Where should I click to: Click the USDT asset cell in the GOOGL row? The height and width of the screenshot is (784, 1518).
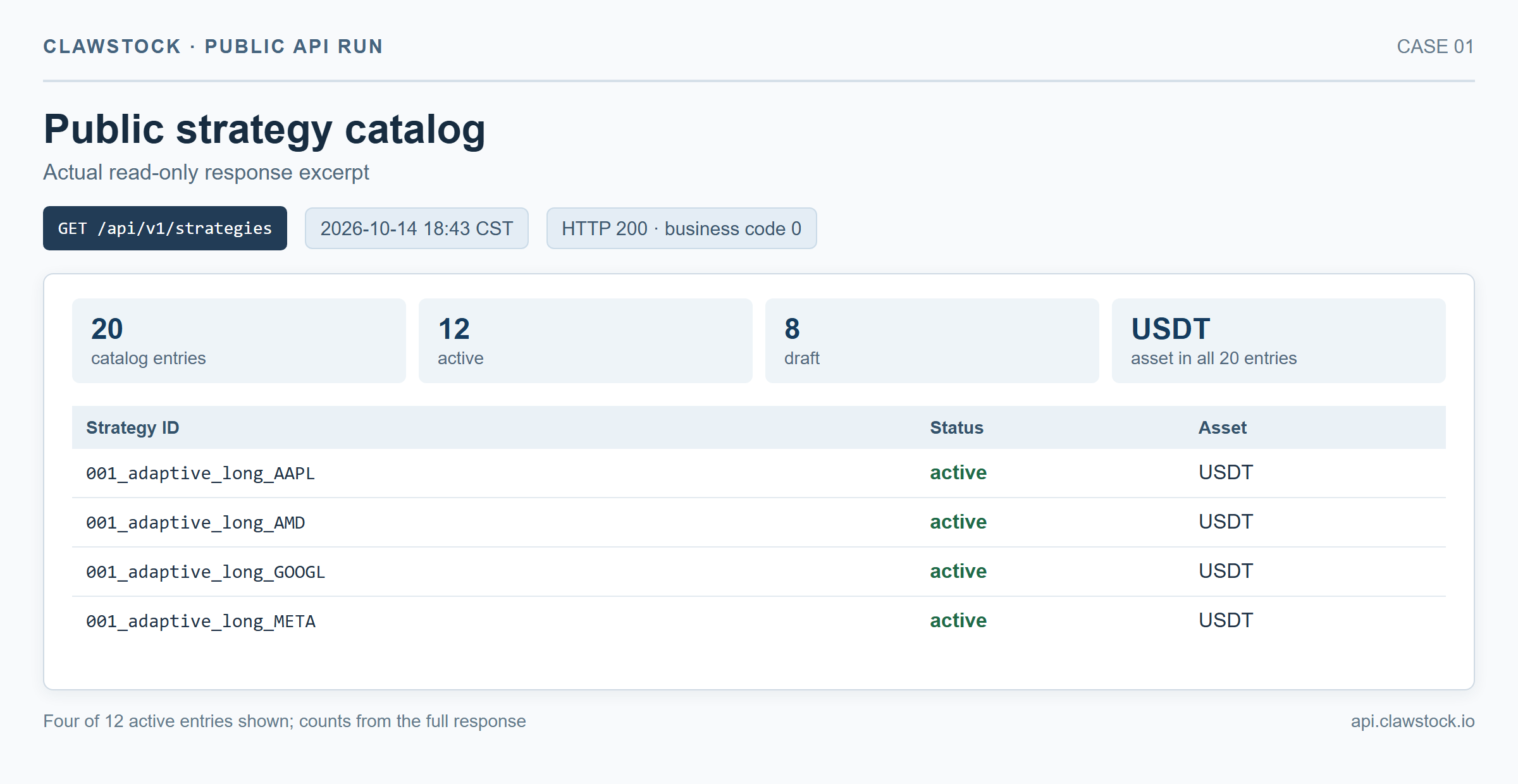[1226, 571]
